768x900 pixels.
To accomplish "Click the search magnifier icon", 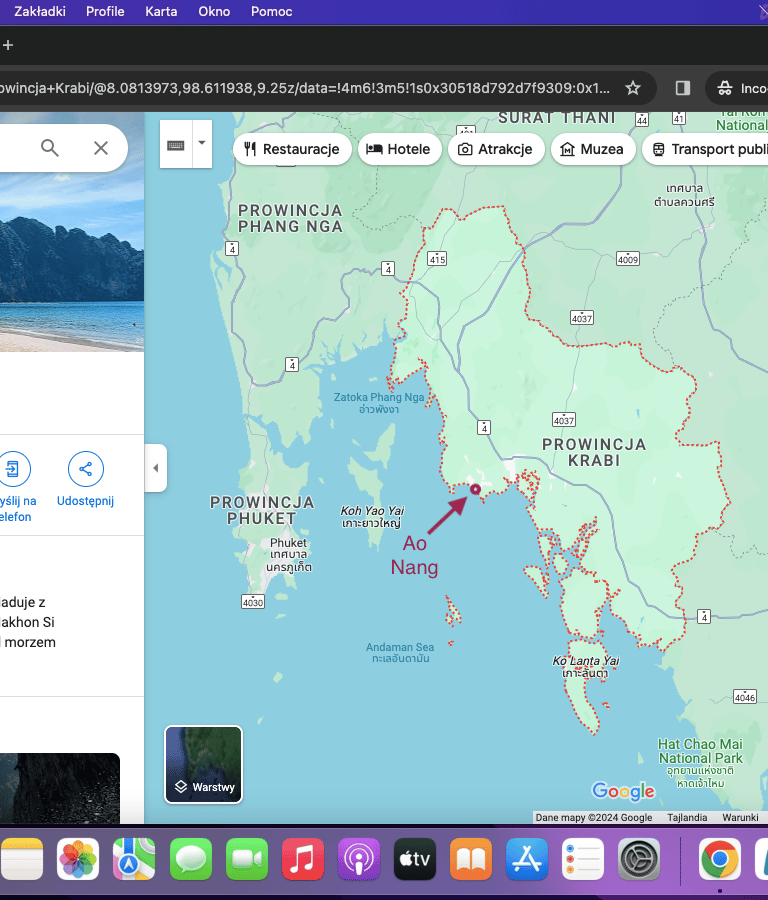I will (50, 148).
